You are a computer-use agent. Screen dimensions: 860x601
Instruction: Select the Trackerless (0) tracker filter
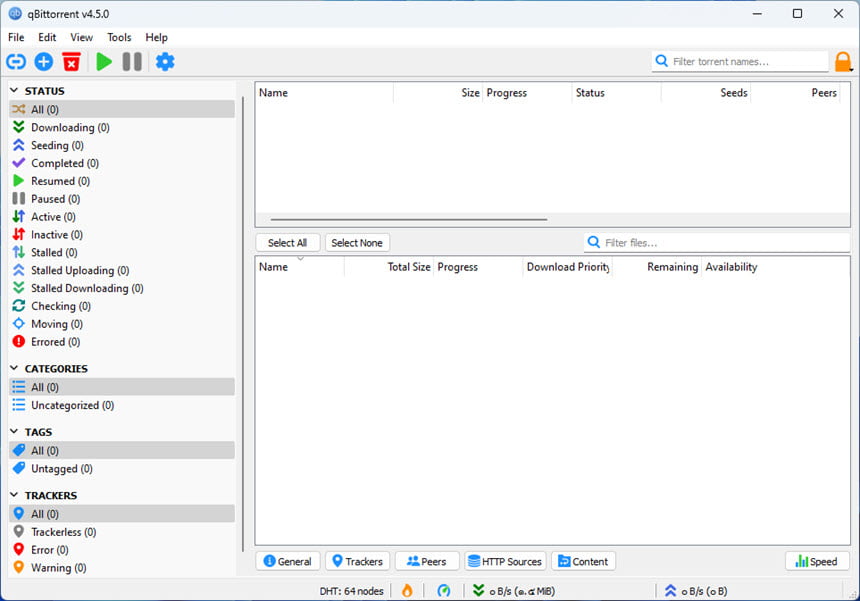tap(122, 532)
